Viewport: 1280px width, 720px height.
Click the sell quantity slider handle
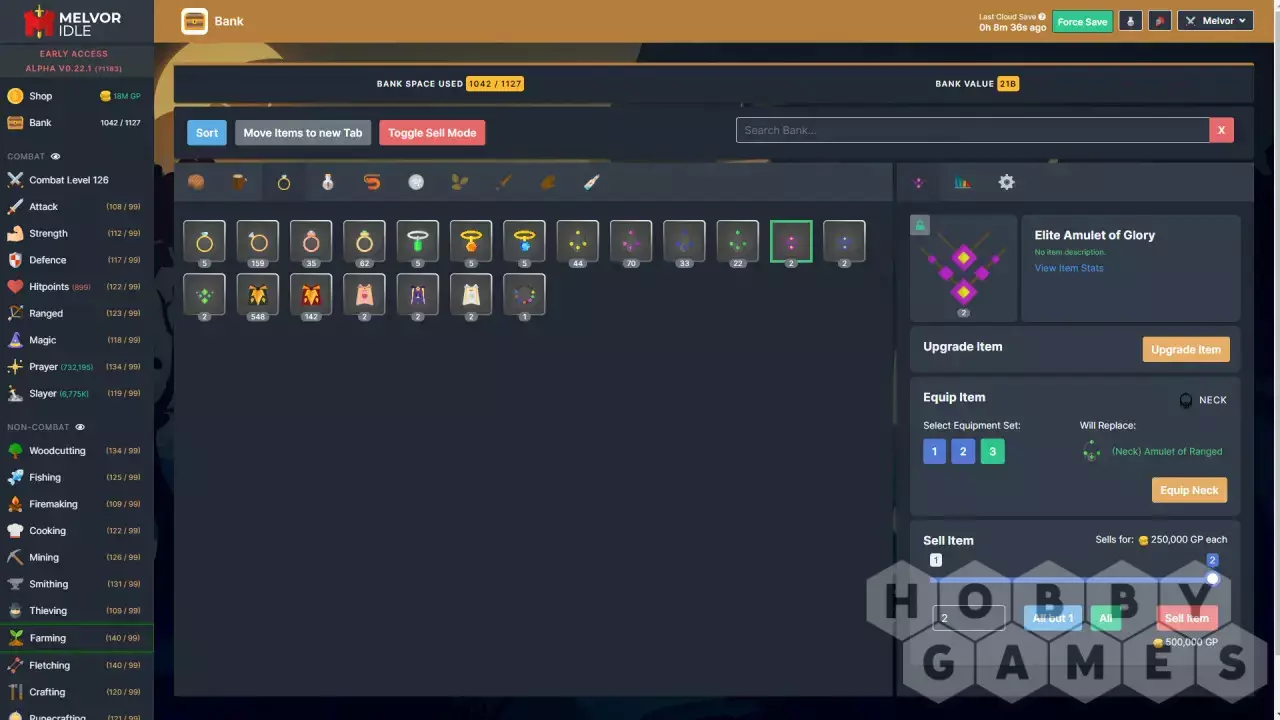1212,579
